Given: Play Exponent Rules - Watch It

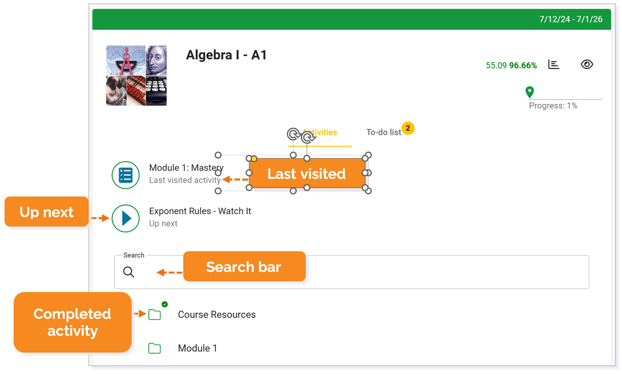Looking at the screenshot, I should (x=125, y=218).
